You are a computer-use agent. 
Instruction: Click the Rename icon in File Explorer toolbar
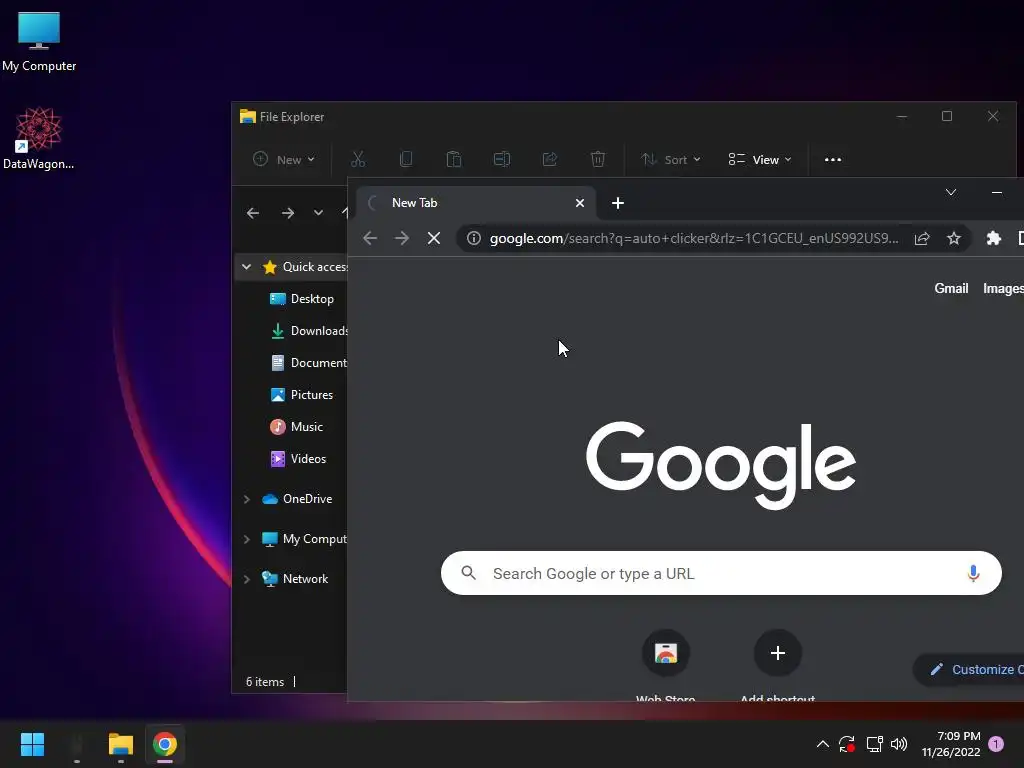502,159
